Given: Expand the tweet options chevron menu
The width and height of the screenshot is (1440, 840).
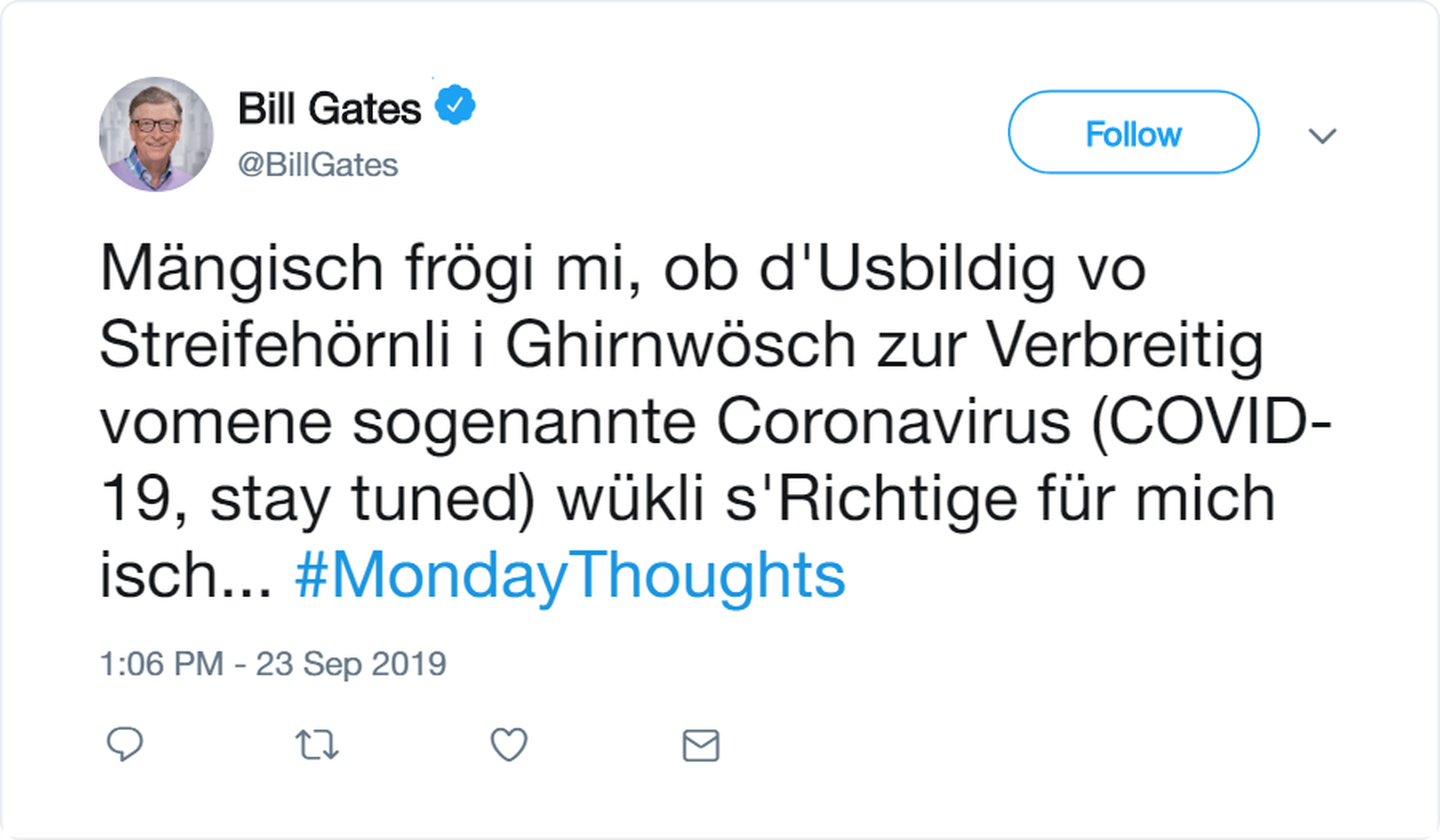Looking at the screenshot, I should [1322, 136].
